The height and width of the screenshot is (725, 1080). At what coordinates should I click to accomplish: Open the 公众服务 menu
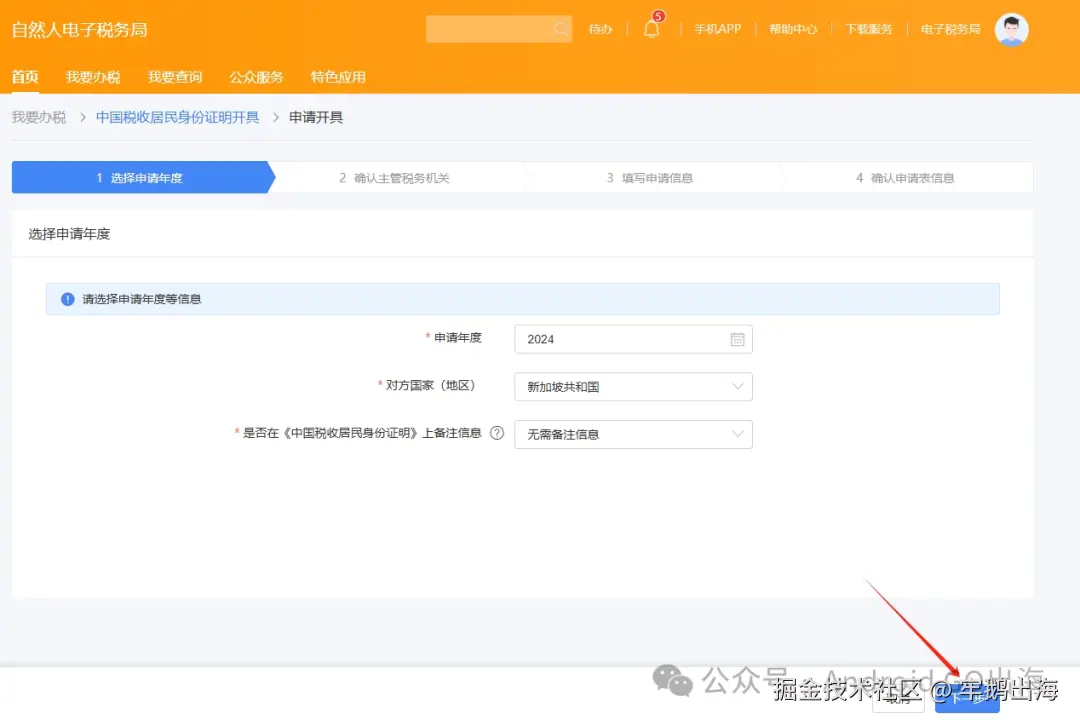click(256, 76)
